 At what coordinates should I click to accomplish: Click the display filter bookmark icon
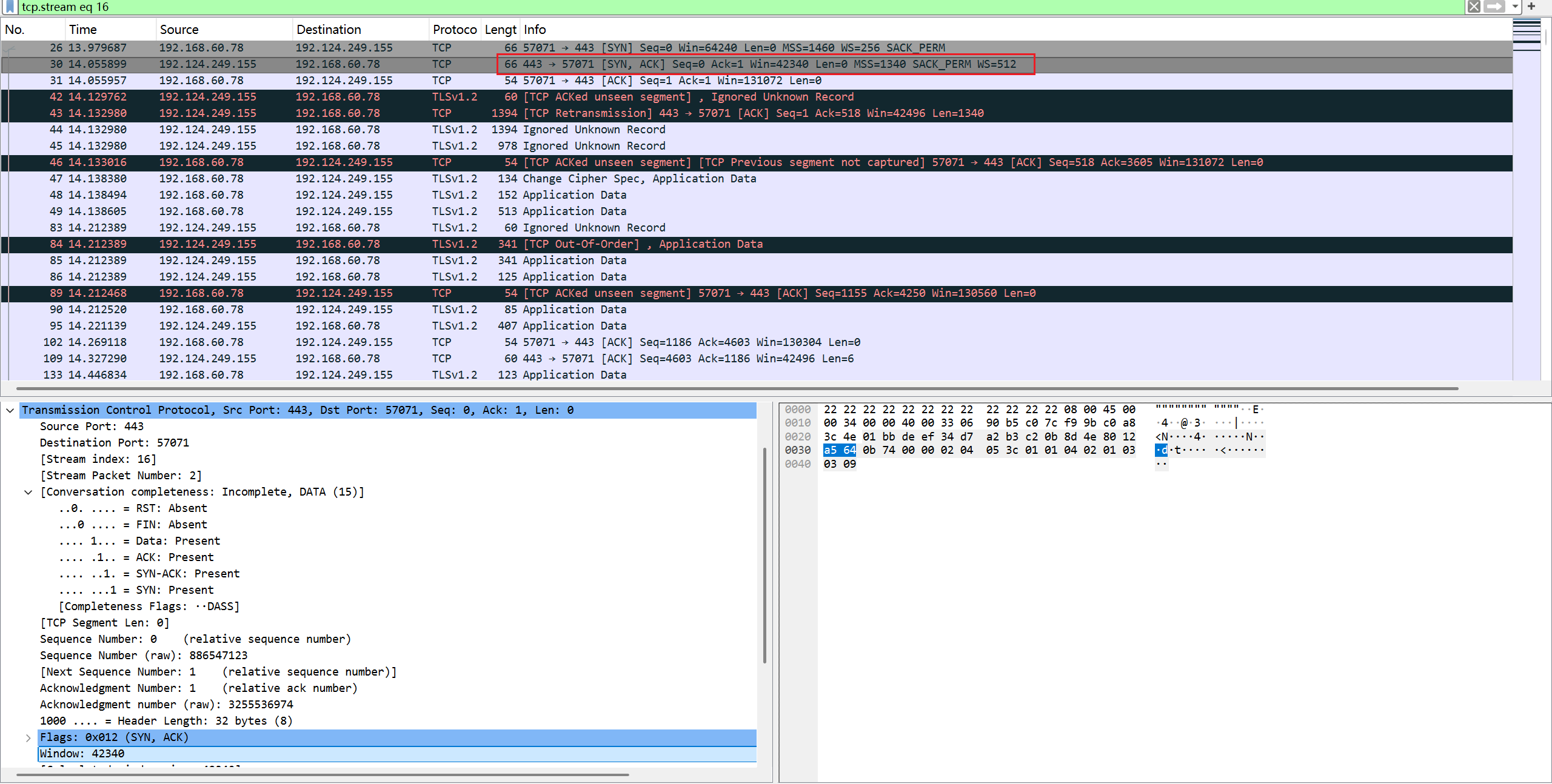pos(10,7)
